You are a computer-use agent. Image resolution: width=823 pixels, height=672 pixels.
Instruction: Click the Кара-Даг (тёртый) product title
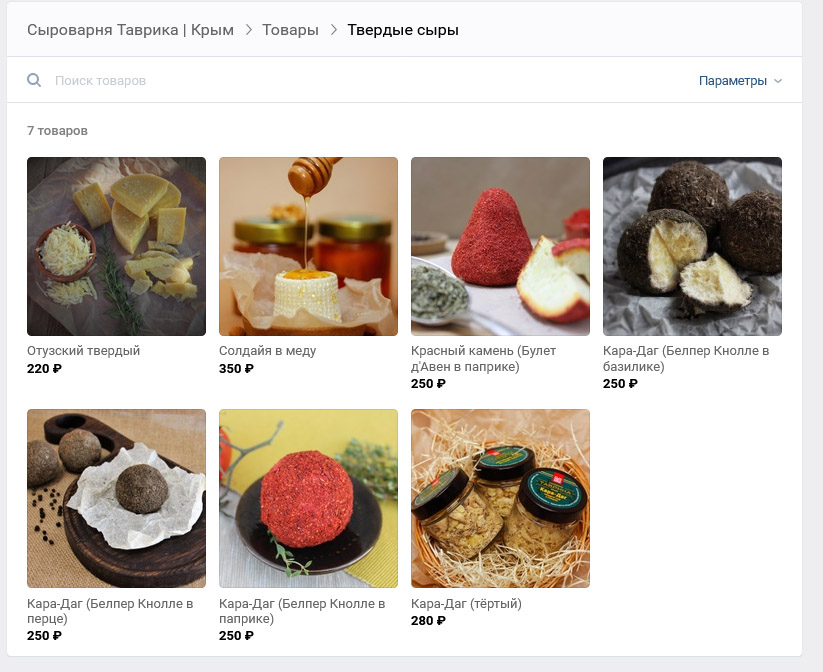click(466, 604)
